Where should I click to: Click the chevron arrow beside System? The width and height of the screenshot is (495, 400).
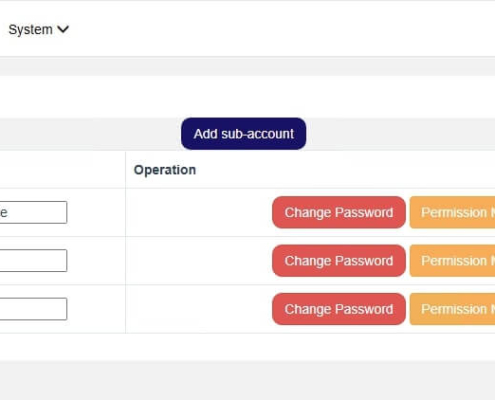[x=63, y=29]
